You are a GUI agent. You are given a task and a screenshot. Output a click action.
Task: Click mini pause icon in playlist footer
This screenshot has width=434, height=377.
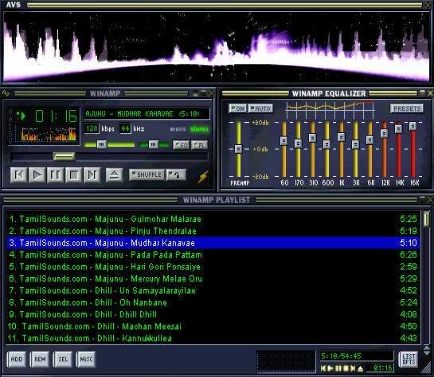[338, 368]
